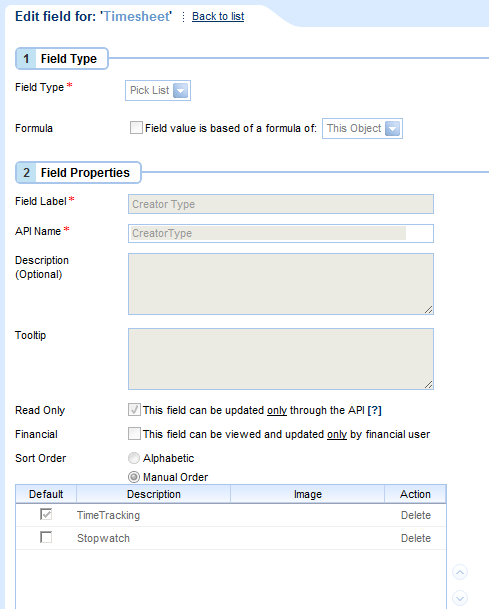
Task: Open the Pick List dropdown arrow
Action: tap(180, 90)
